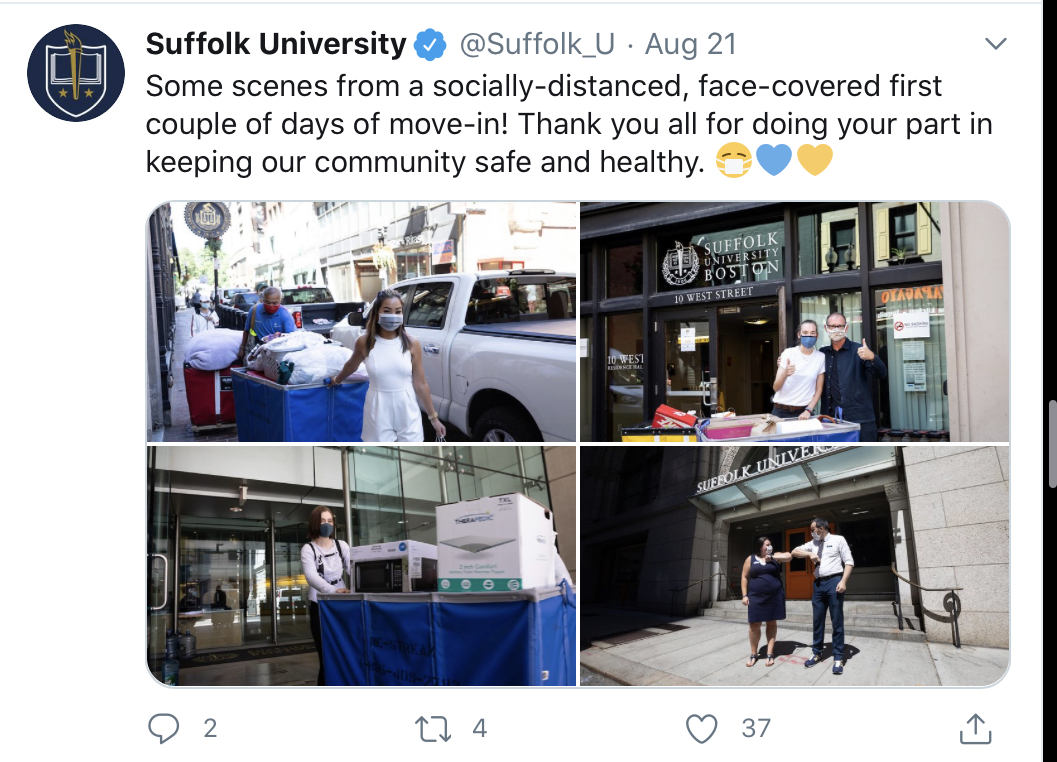The width and height of the screenshot is (1057, 762).
Task: Retweet this Suffolk University post
Action: (x=433, y=728)
